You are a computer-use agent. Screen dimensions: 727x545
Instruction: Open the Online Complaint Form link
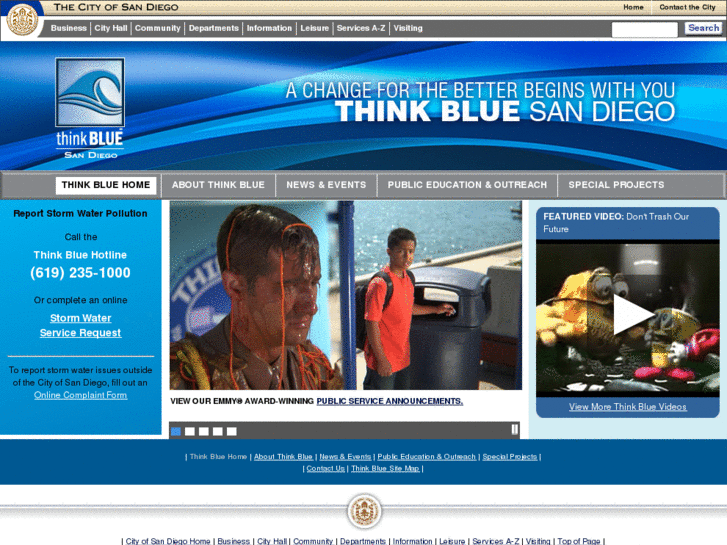[80, 395]
